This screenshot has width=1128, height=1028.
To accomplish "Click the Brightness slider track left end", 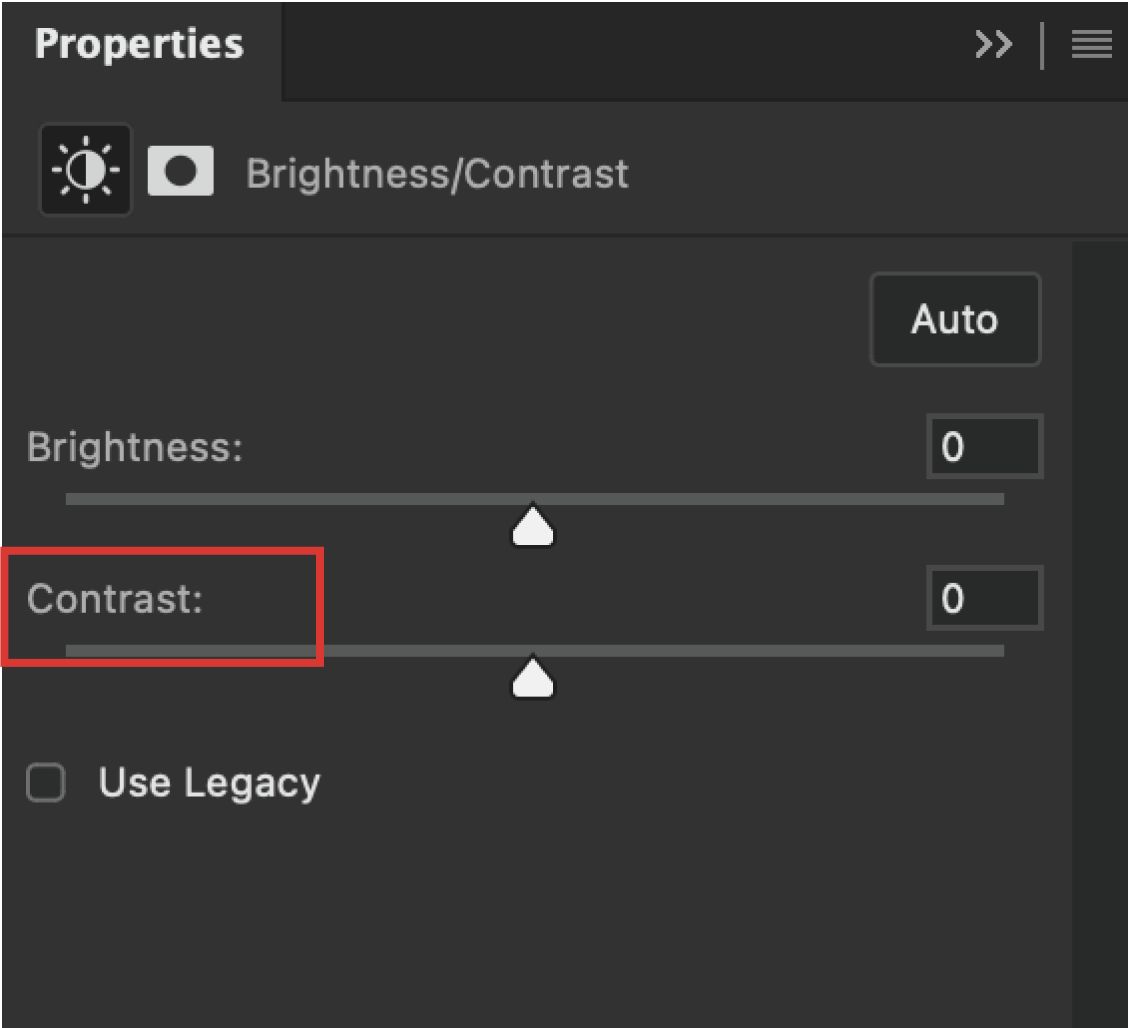I will click(x=74, y=499).
